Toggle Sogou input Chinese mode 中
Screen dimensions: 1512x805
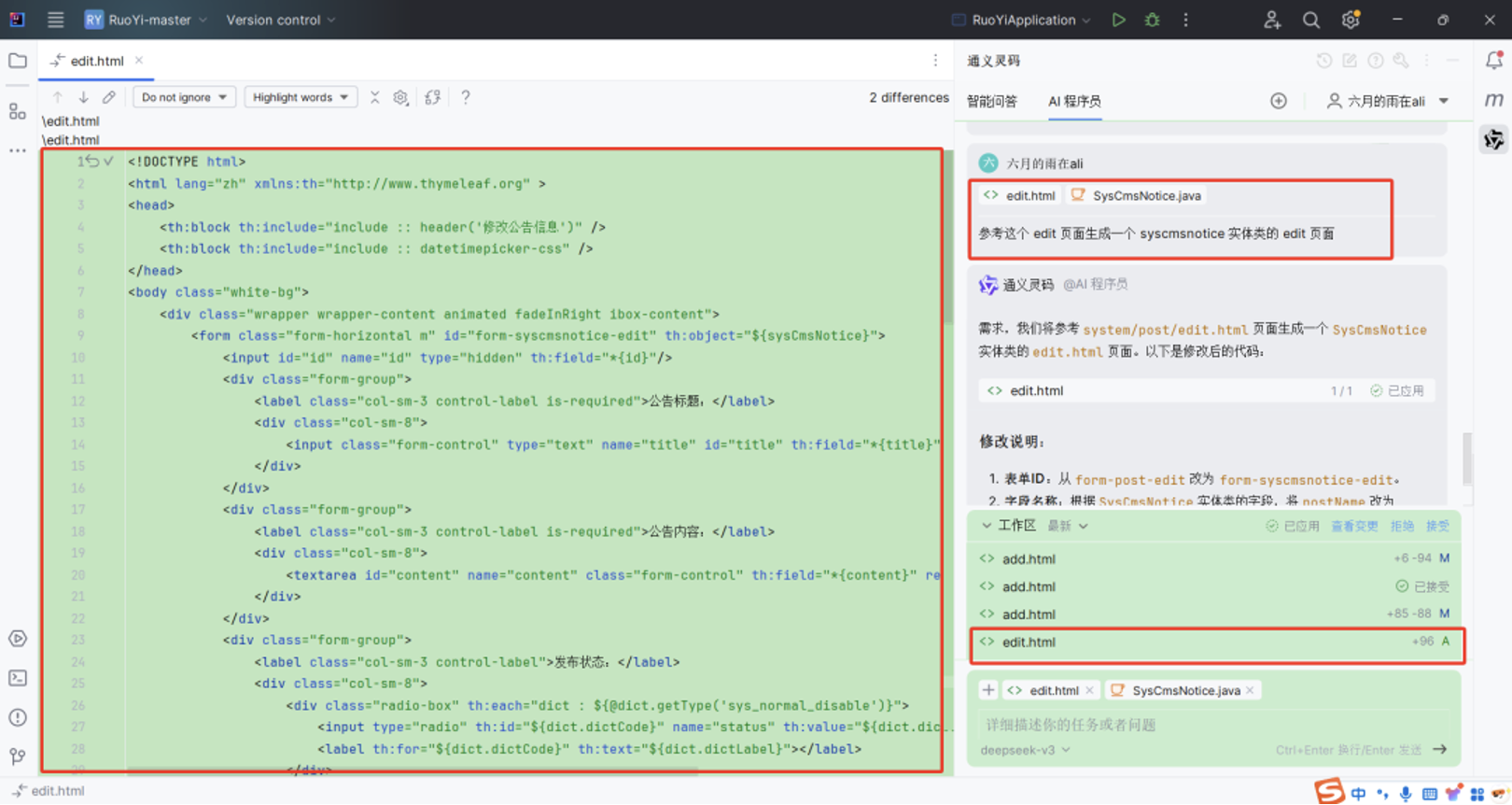point(1359,794)
